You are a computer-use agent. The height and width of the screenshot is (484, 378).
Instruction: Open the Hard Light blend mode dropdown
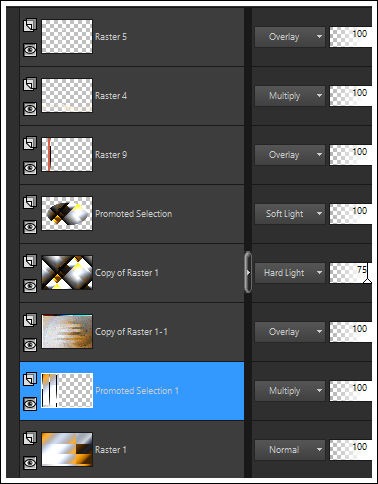pos(290,273)
